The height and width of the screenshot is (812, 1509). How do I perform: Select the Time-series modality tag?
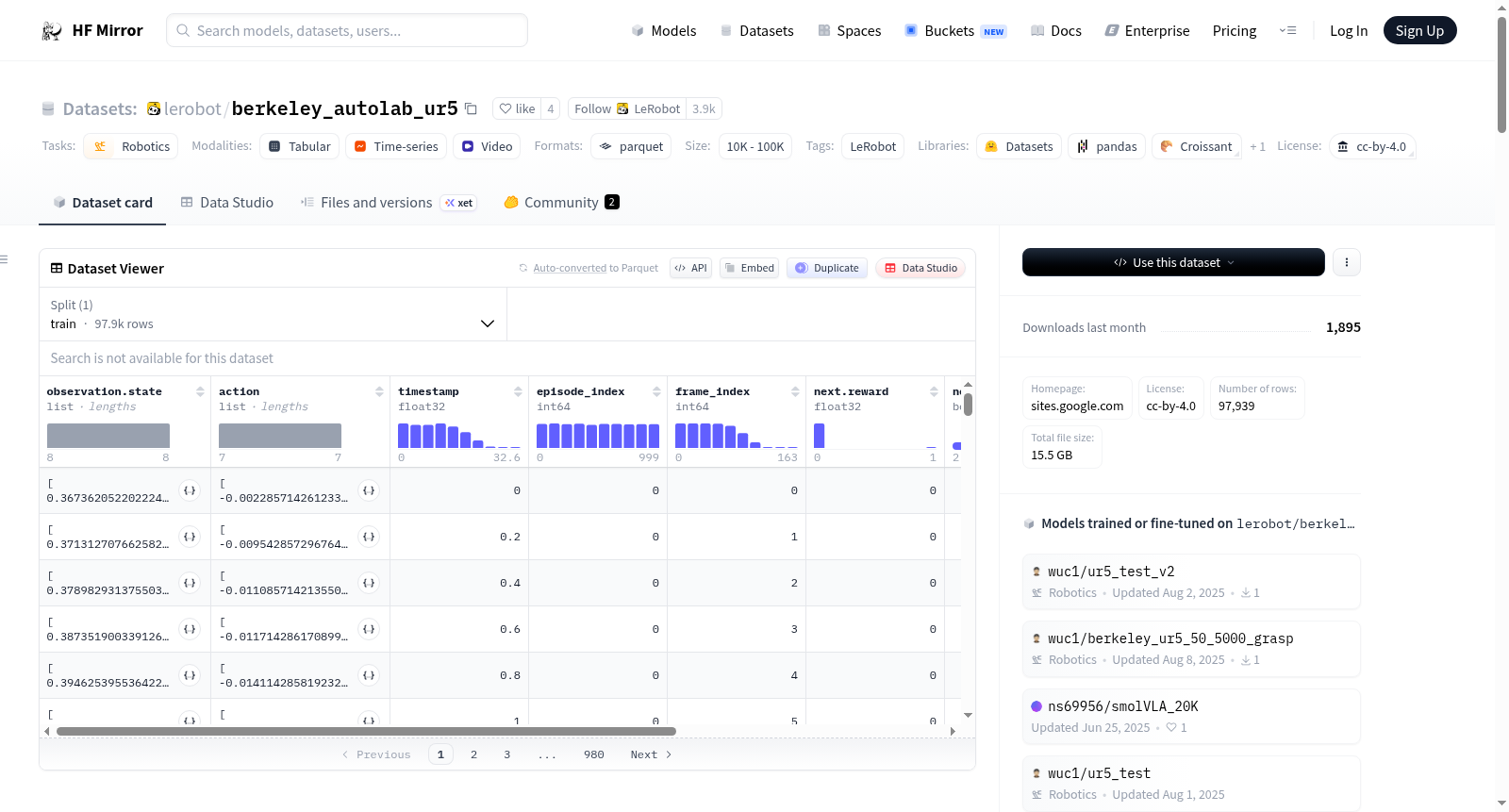point(396,146)
